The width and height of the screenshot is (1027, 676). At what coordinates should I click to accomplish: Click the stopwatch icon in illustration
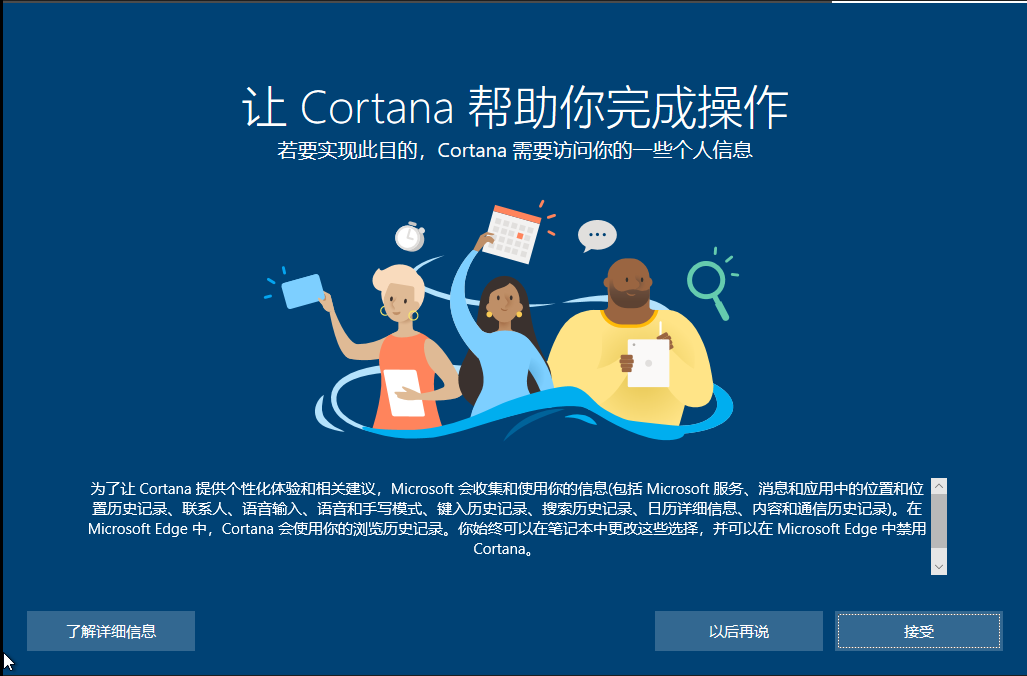click(410, 236)
